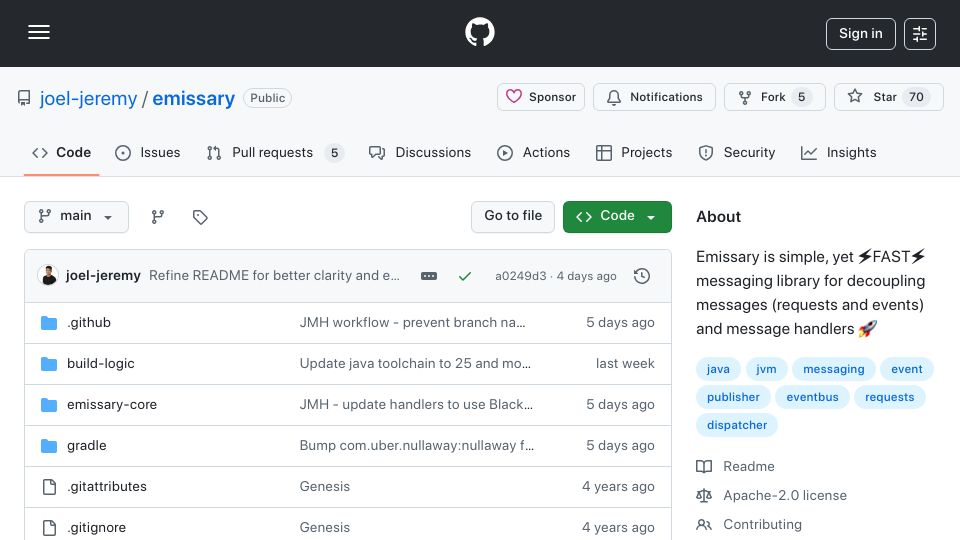Open 'JMH workflow - prevent branch na…' commit
This screenshot has height=540, width=960.
(x=412, y=323)
